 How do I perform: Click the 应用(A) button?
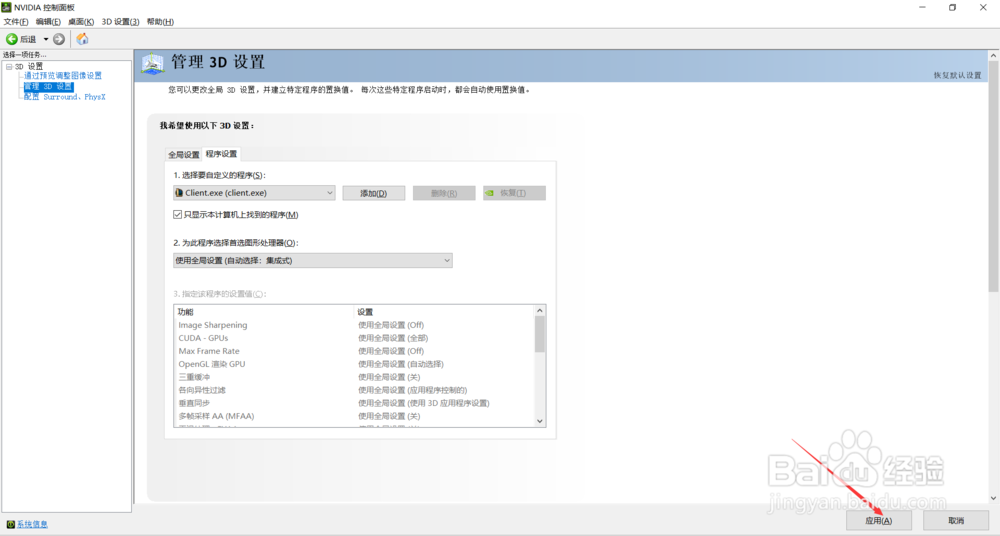click(879, 521)
